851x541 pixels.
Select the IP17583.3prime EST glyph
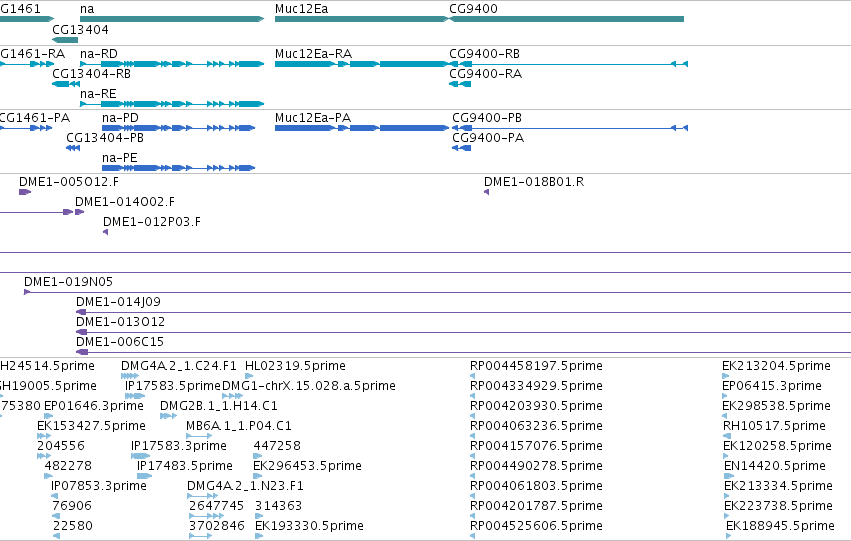coord(141,456)
